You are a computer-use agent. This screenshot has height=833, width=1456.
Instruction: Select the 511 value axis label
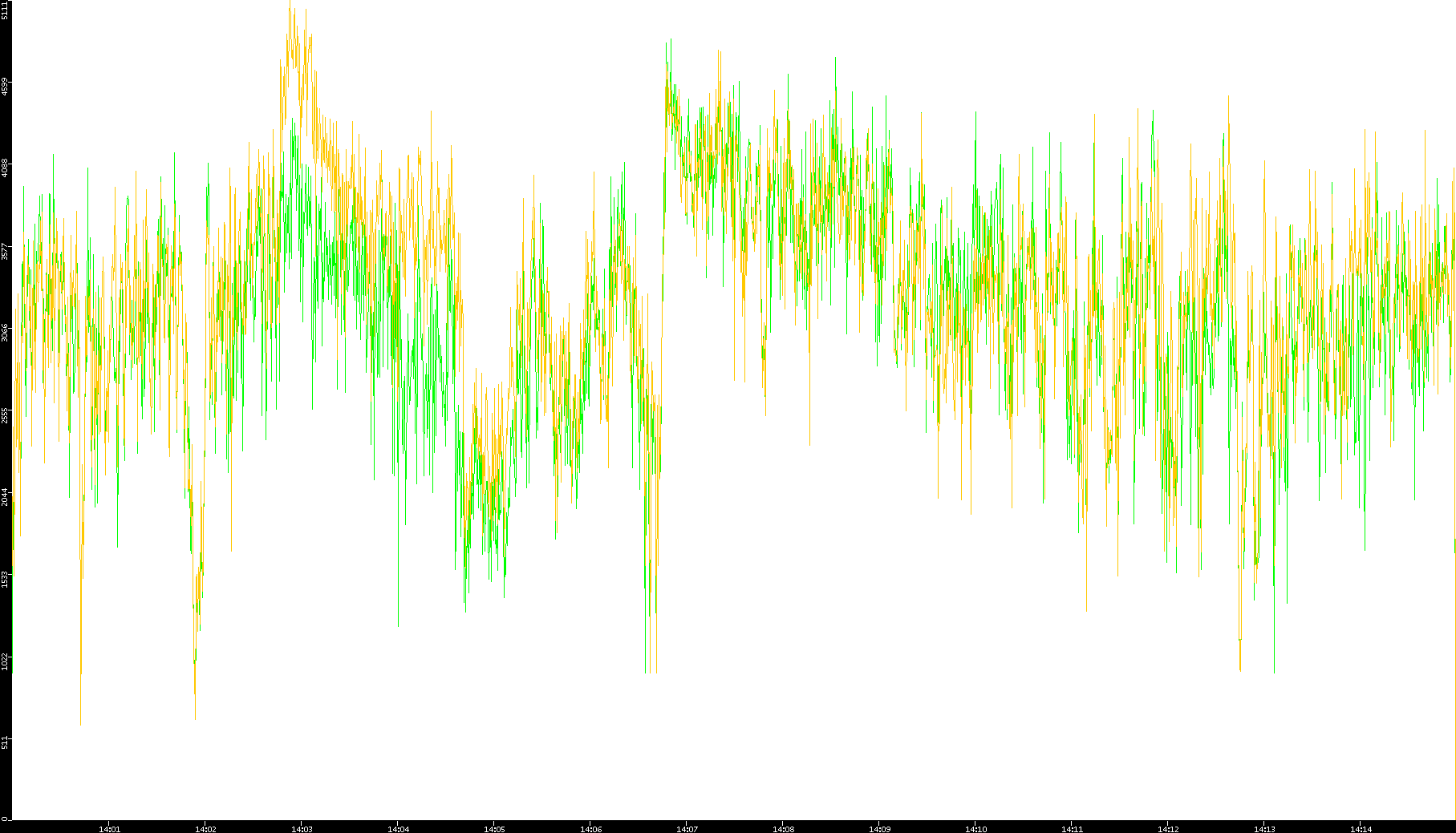[x=6, y=742]
